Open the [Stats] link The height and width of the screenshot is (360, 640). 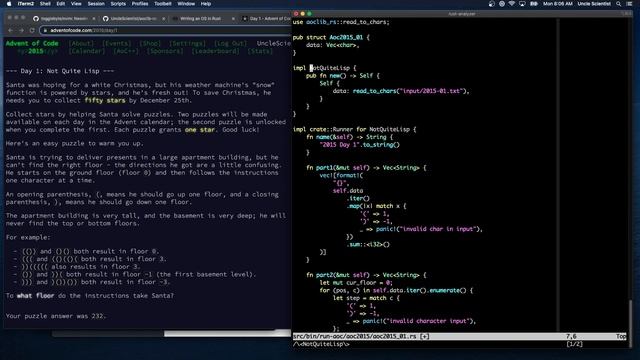[x=260, y=51]
